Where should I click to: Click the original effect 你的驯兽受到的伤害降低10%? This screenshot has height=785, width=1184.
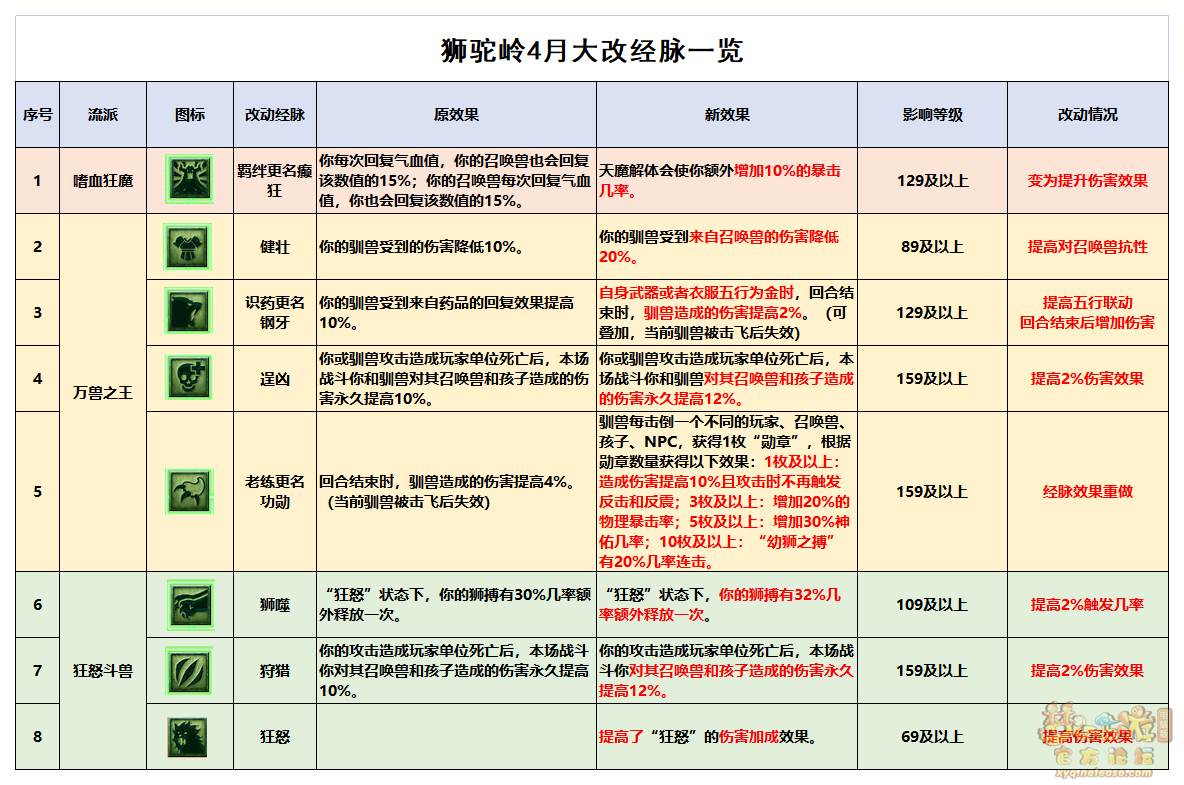(x=421, y=247)
